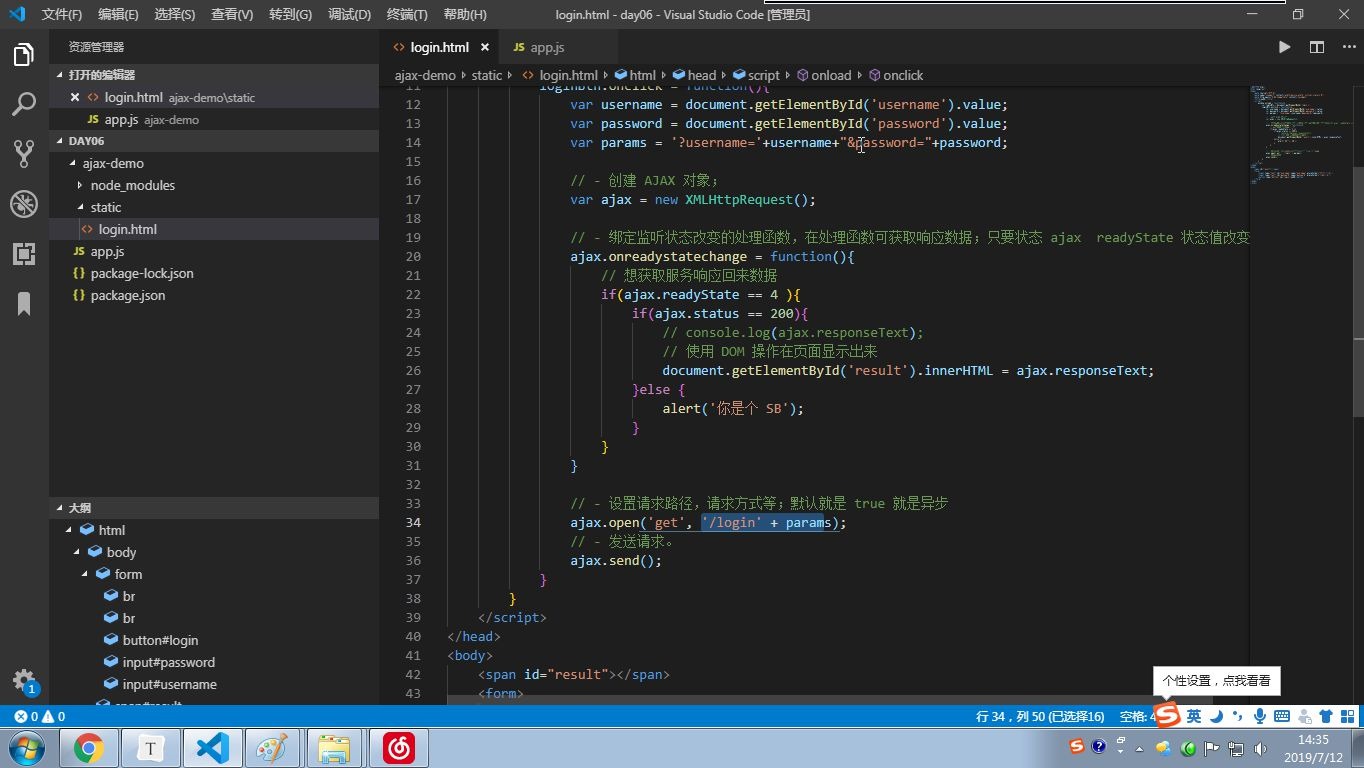Open the Sogou soft keyboard icon
Viewport: 1364px width, 768px height.
1282,716
